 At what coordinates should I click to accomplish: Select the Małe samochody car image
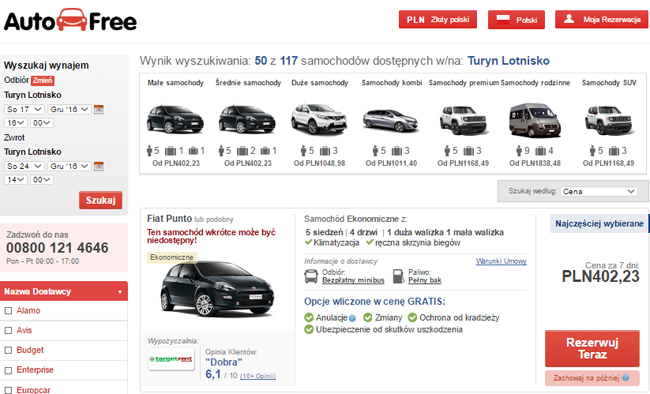click(175, 119)
